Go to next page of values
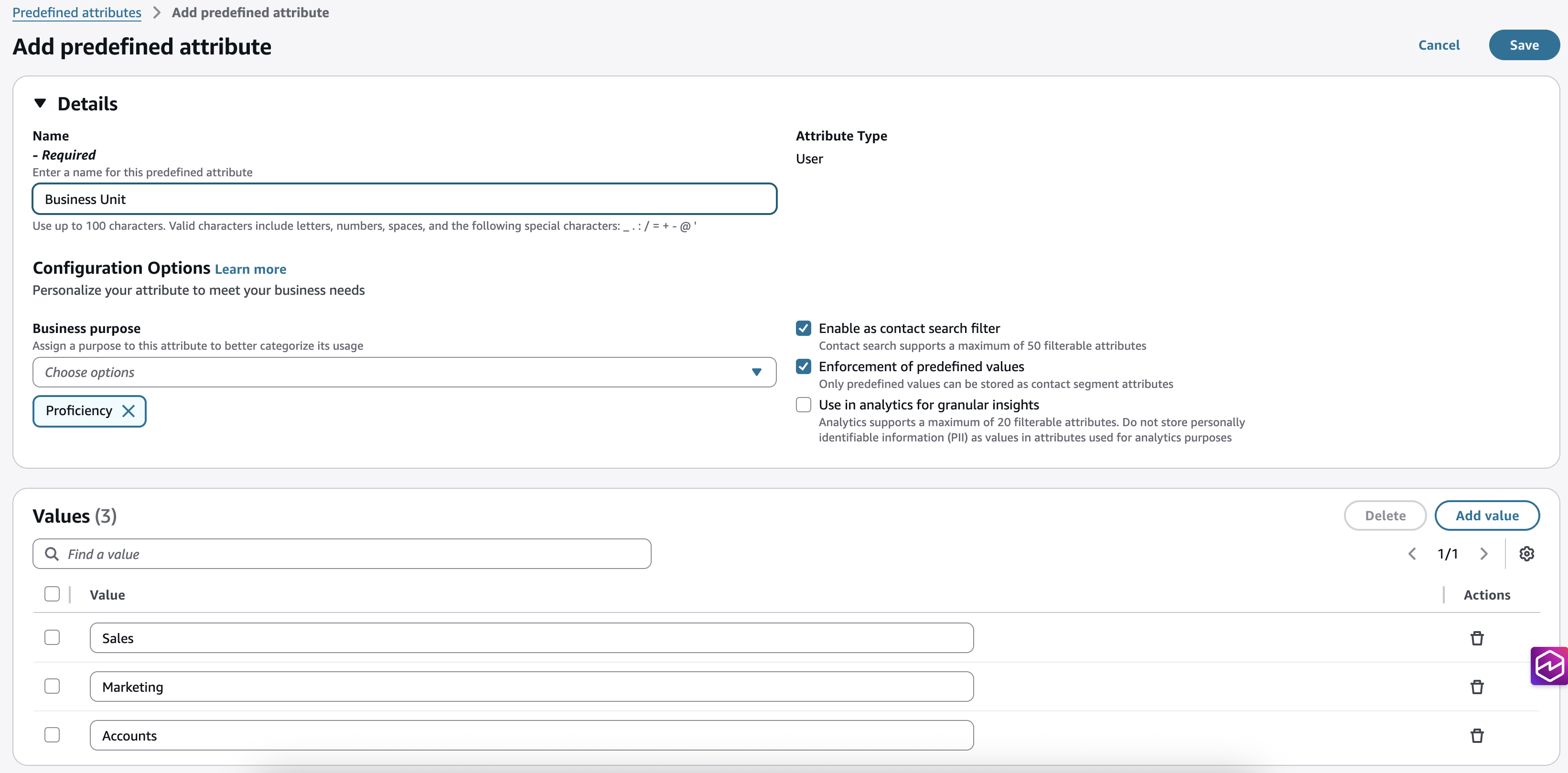Screen dimensions: 1568x773 [1483, 553]
